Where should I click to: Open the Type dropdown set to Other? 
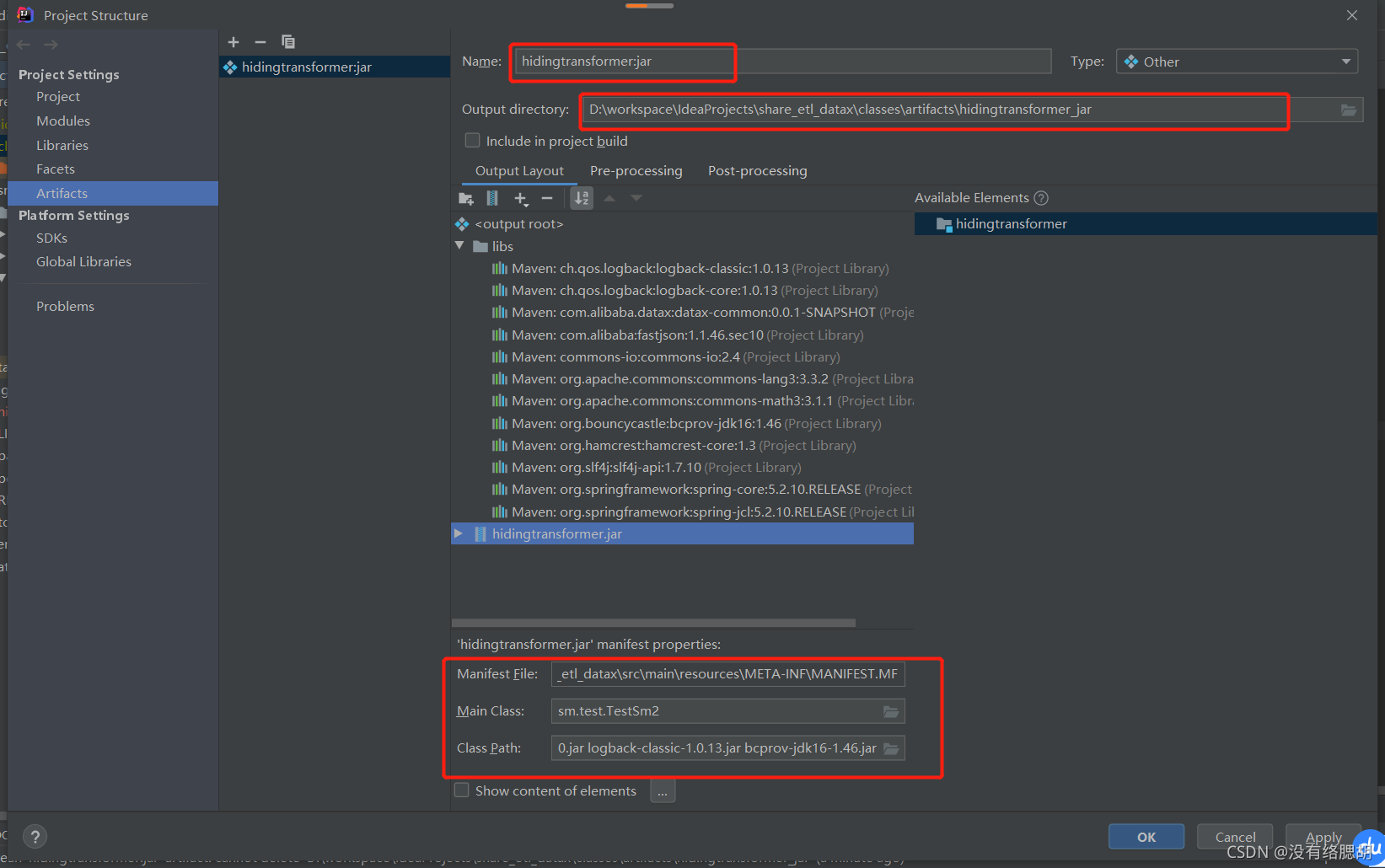1237,62
